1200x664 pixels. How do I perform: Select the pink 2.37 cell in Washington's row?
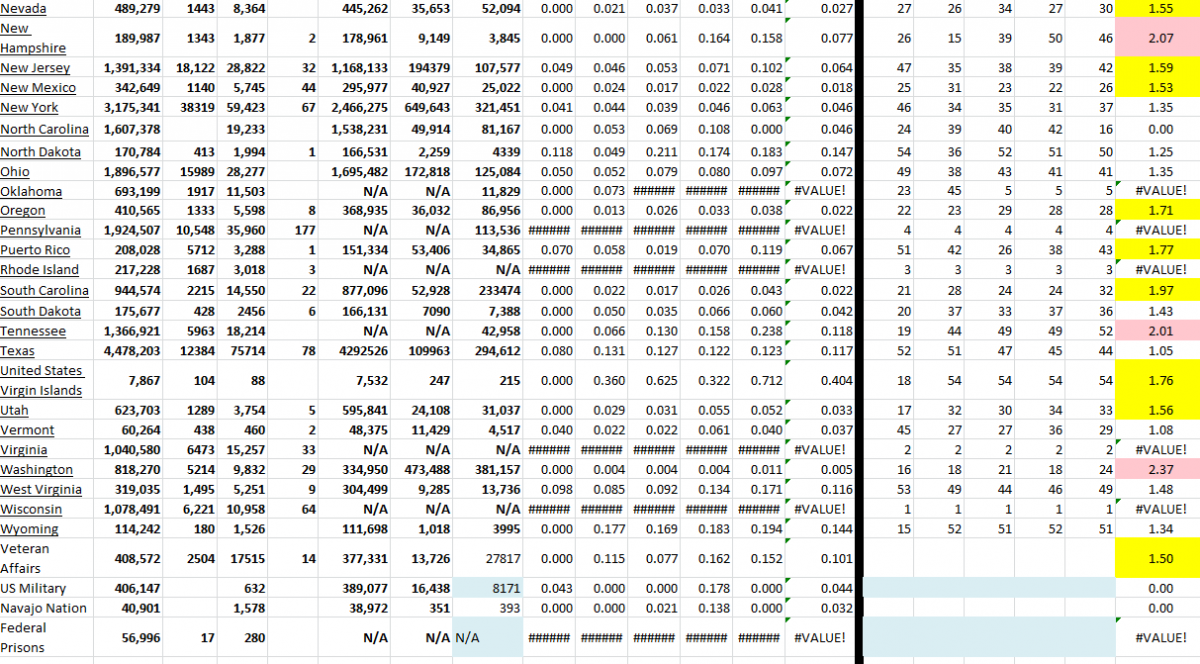[x=1160, y=469]
